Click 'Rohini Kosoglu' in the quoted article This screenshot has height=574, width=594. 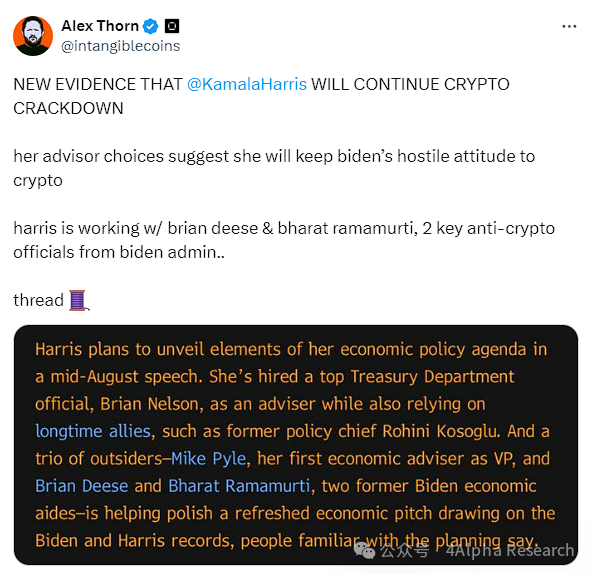tap(439, 431)
